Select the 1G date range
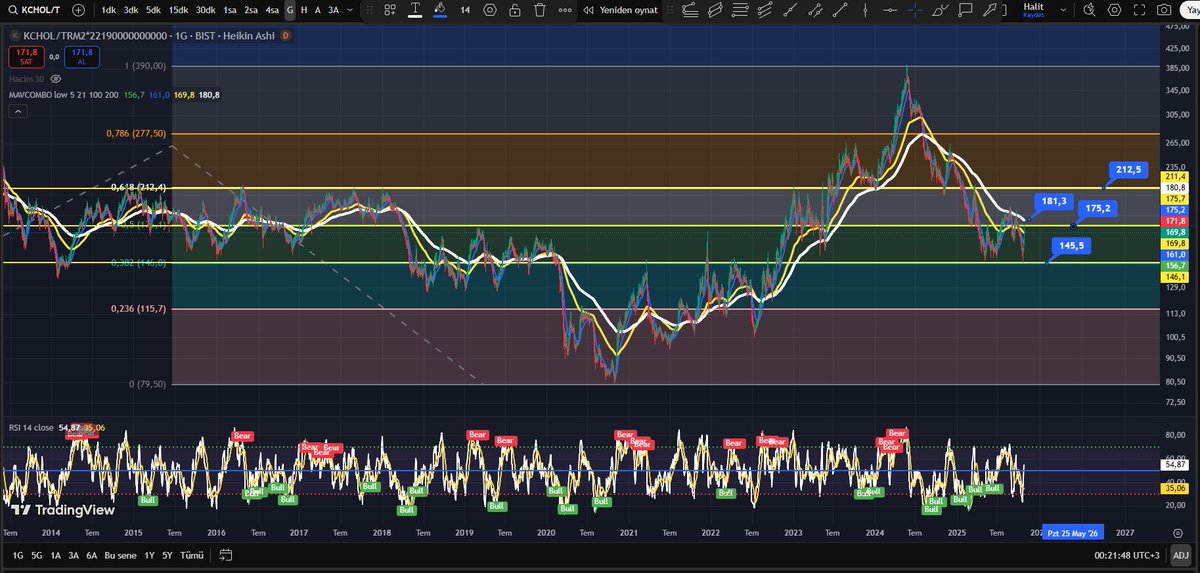1200x573 pixels. pos(18,555)
